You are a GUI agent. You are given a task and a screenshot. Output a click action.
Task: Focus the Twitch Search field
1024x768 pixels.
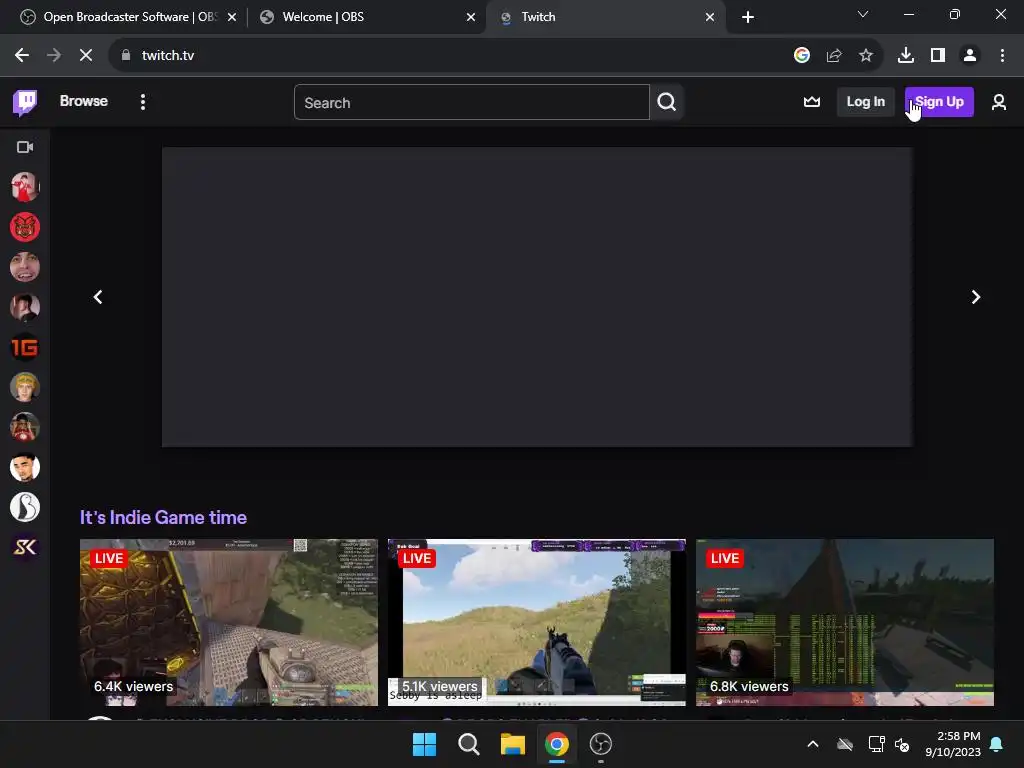coord(472,103)
